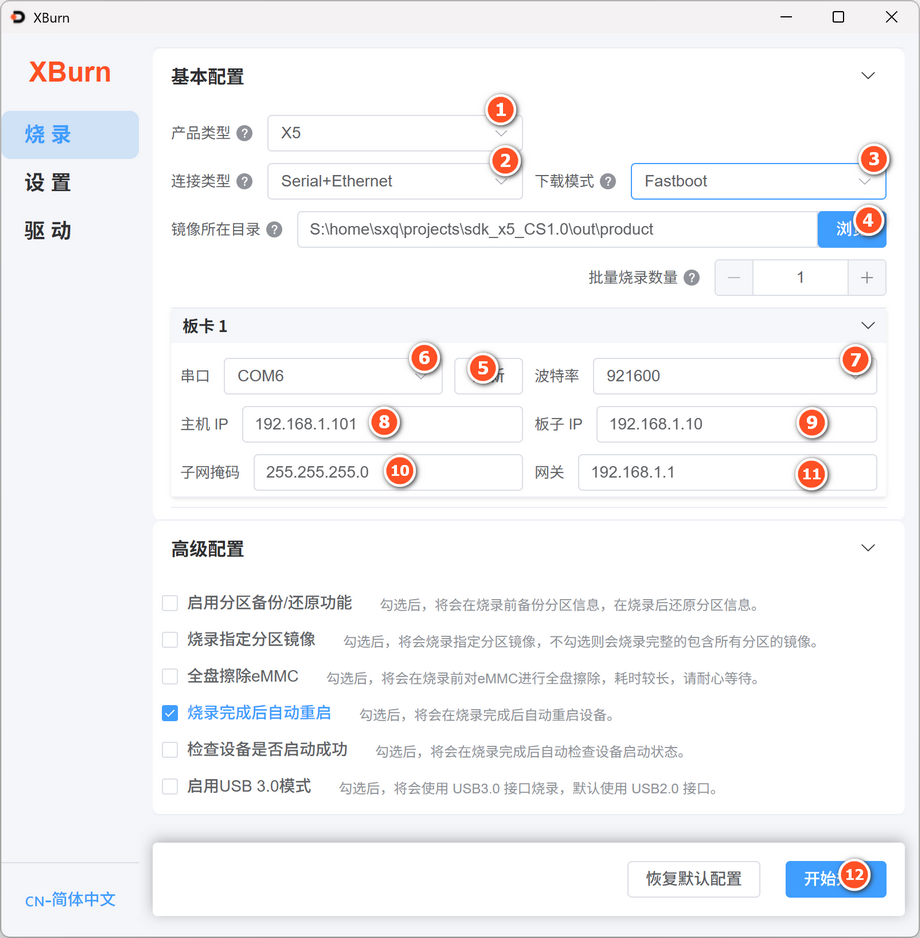Click the XBurn logo in sidebar
Image resolution: width=920 pixels, height=938 pixels.
tap(69, 72)
